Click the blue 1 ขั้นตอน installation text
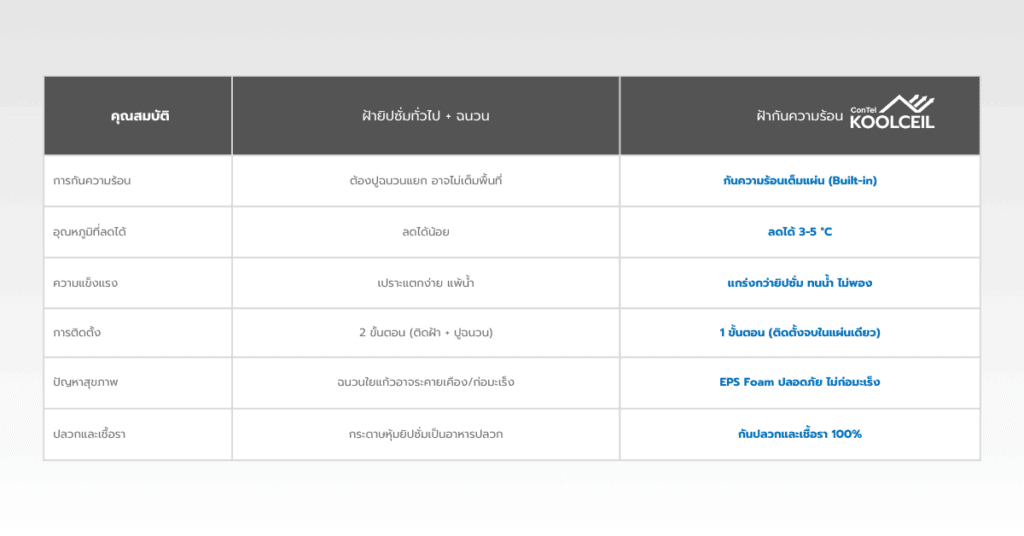The image size is (1024, 536). [x=799, y=332]
